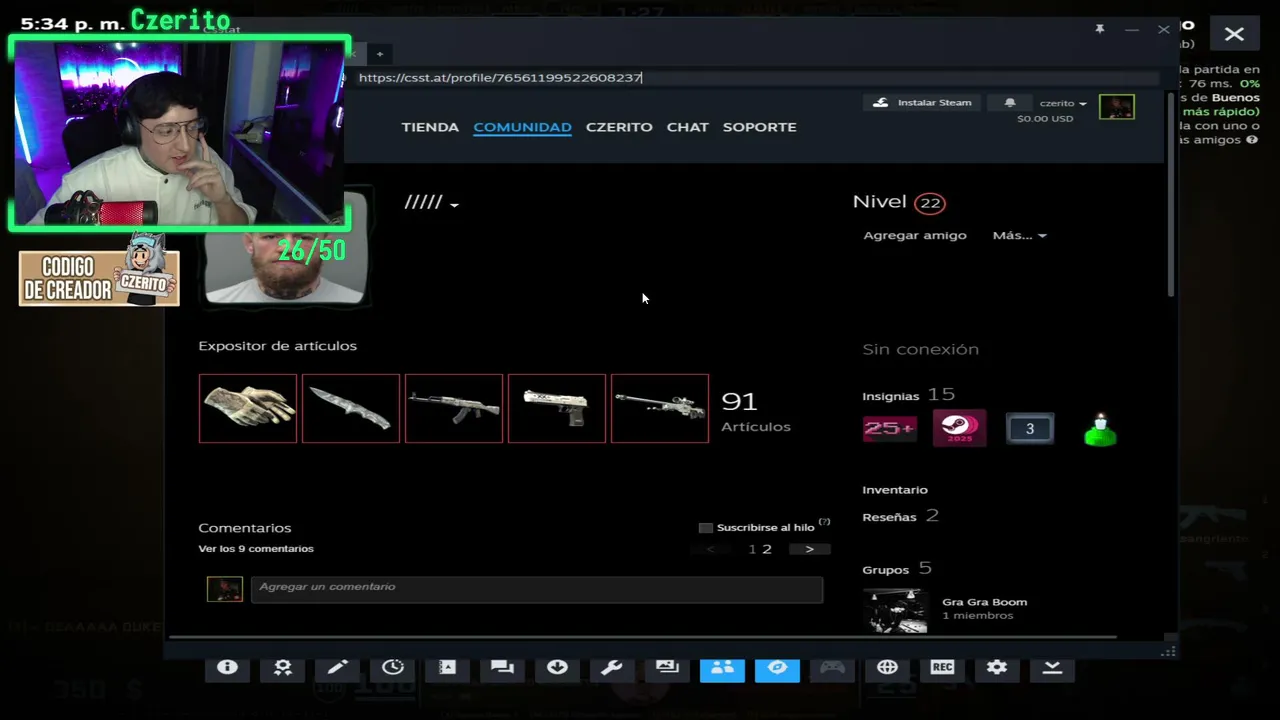This screenshot has height=720, width=1280.
Task: Open the downloads arrow icon in overlay toolbar
Action: pos(557,668)
